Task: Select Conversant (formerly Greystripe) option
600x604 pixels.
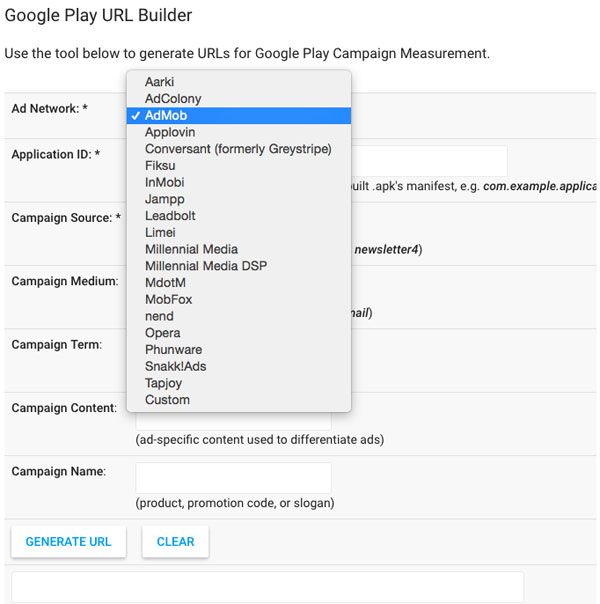Action: 237,149
